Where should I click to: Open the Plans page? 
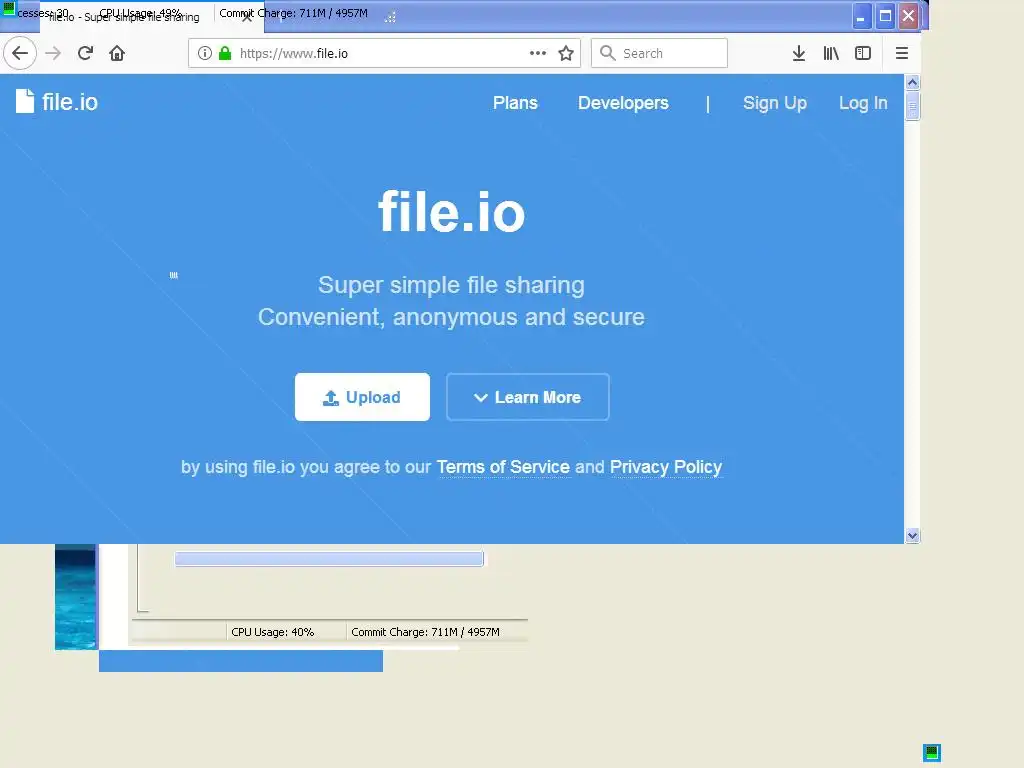(x=515, y=103)
